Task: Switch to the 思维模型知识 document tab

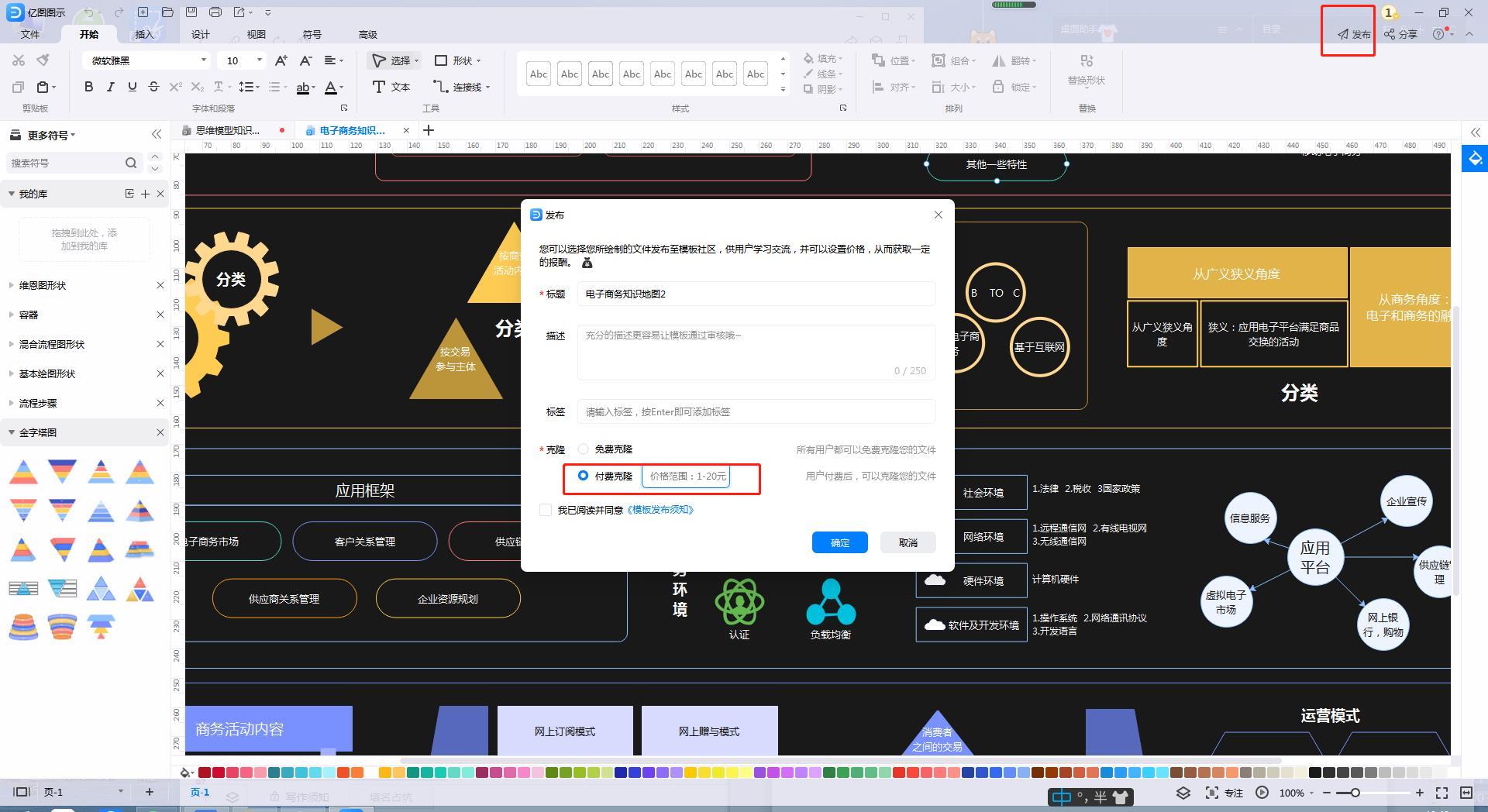Action: coord(227,130)
